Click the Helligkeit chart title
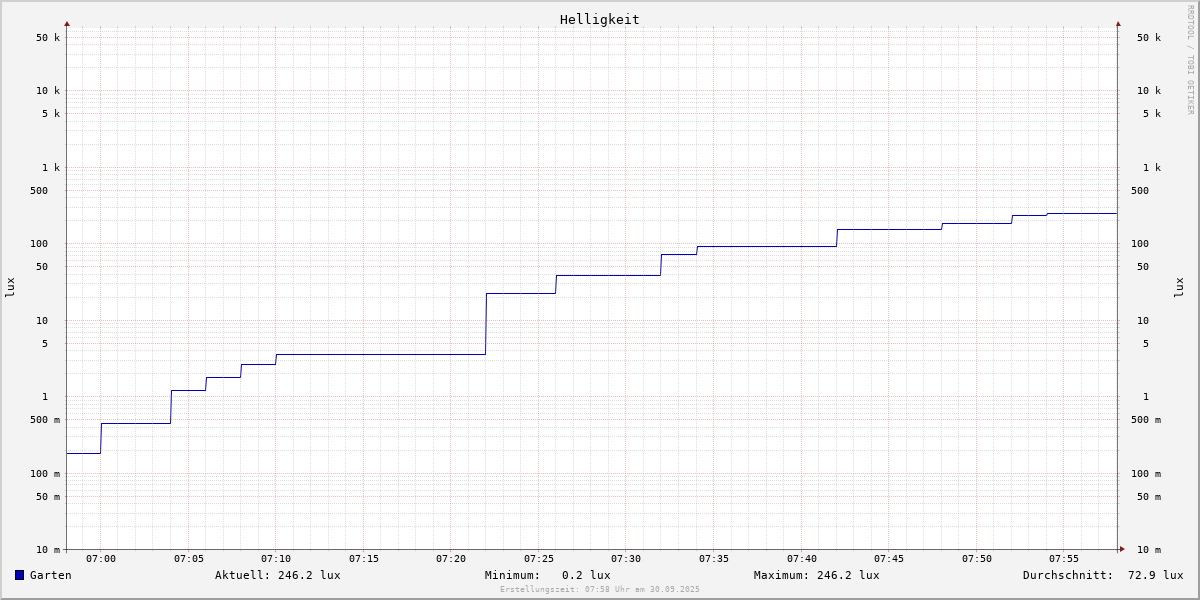The height and width of the screenshot is (600, 1200). pos(600,19)
